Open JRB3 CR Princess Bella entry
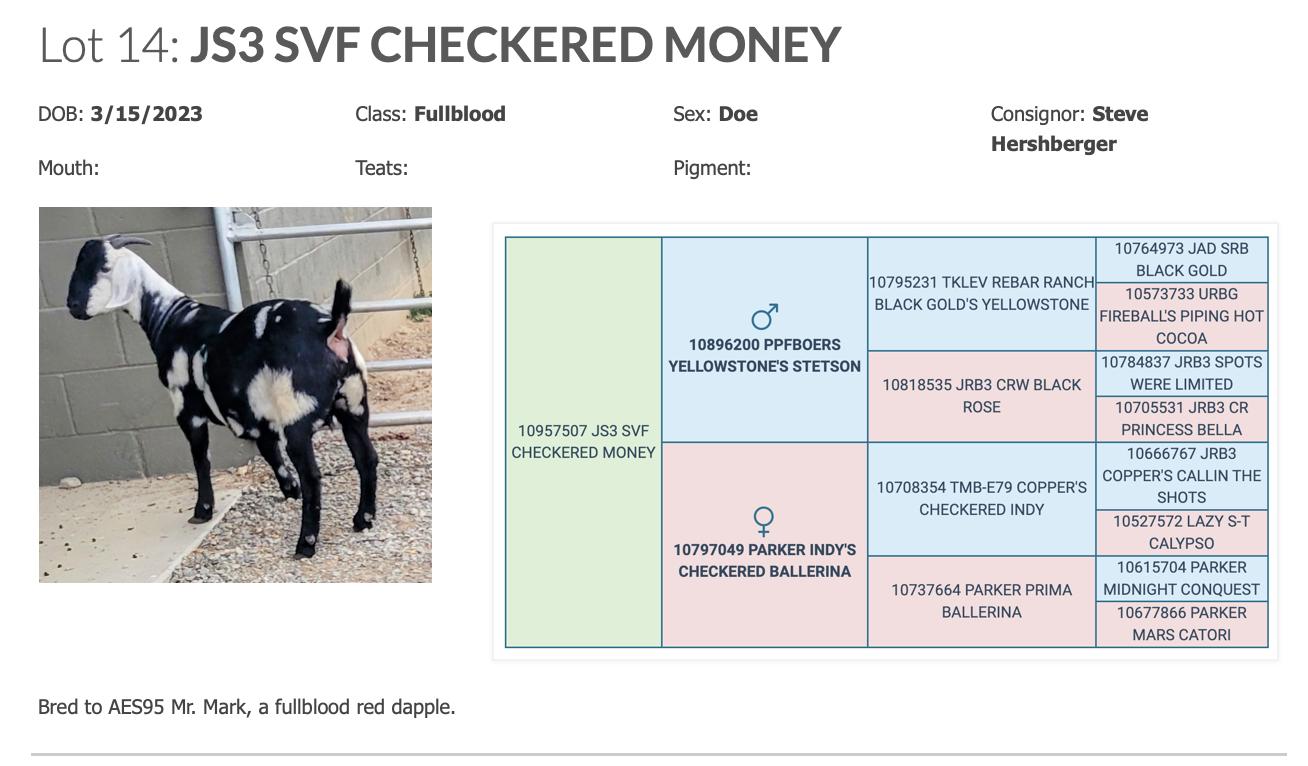 pyautogui.click(x=1181, y=419)
